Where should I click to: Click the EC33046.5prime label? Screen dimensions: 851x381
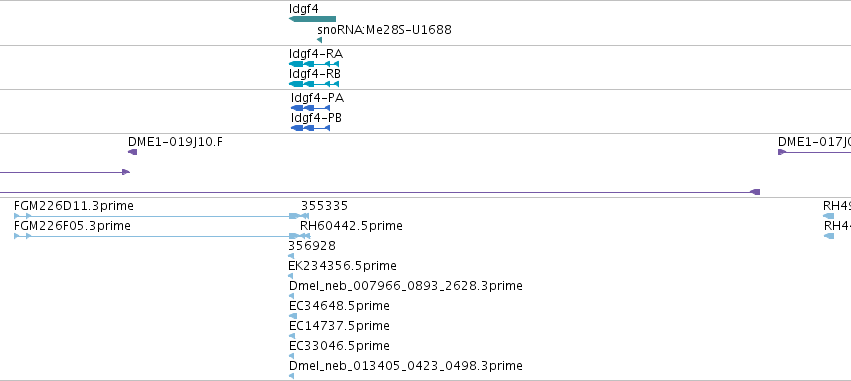click(339, 346)
